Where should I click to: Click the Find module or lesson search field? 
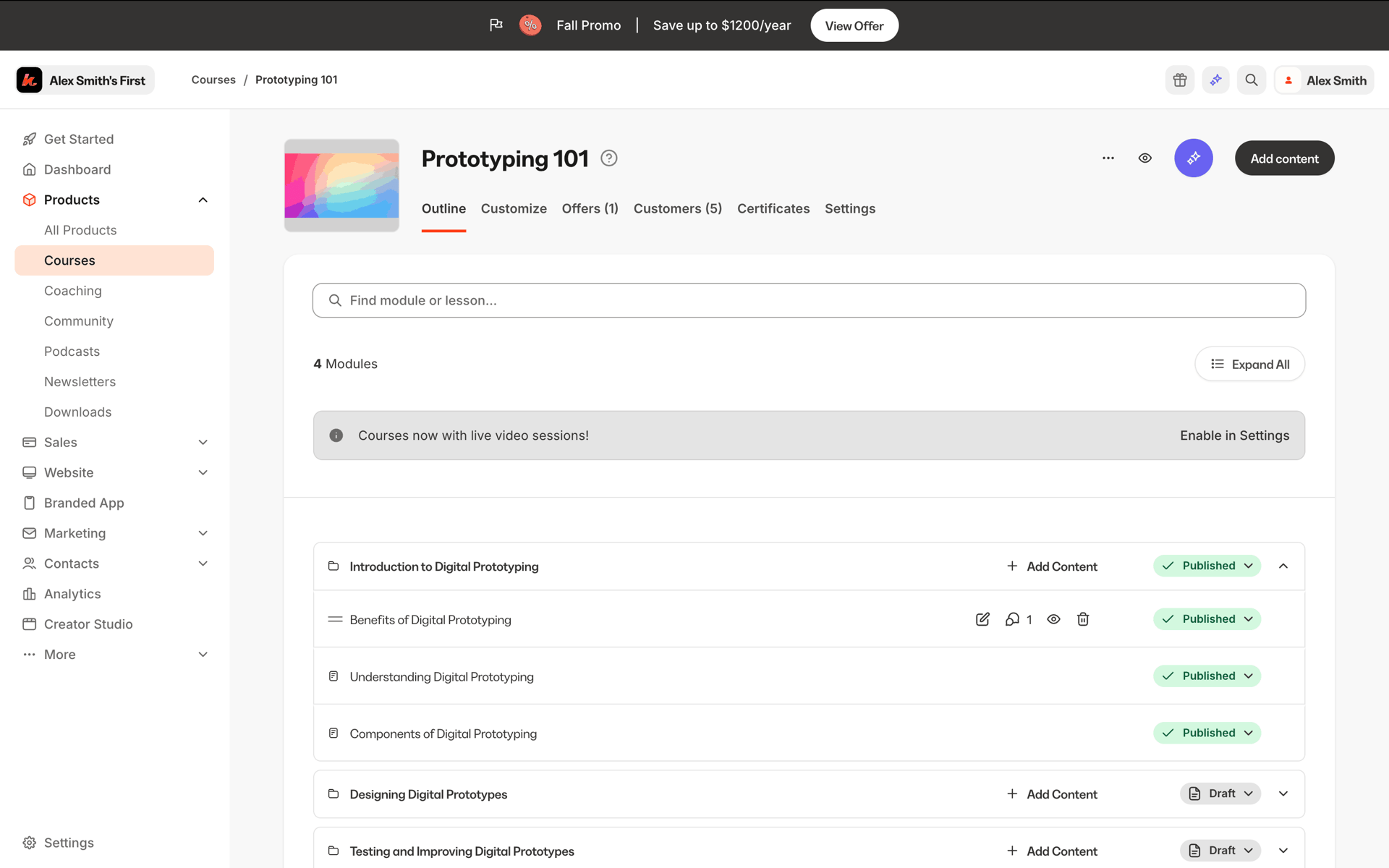[x=809, y=300]
